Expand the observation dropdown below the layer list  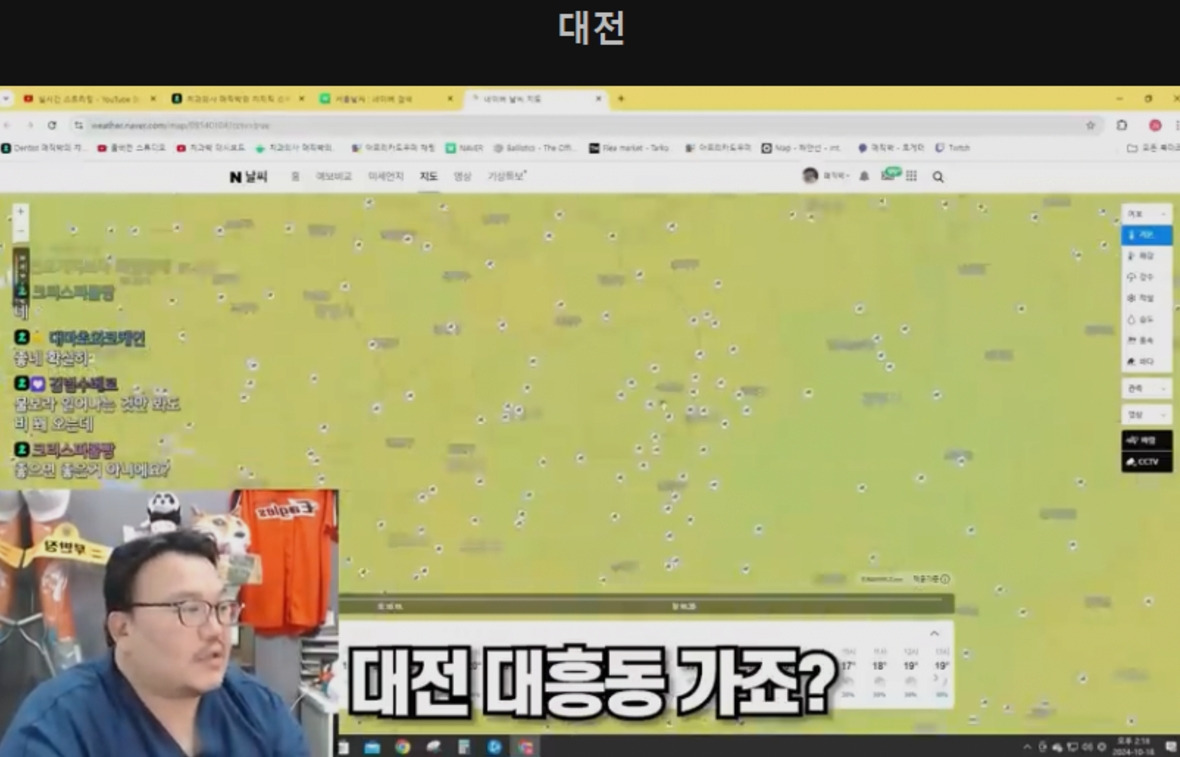tap(1146, 388)
